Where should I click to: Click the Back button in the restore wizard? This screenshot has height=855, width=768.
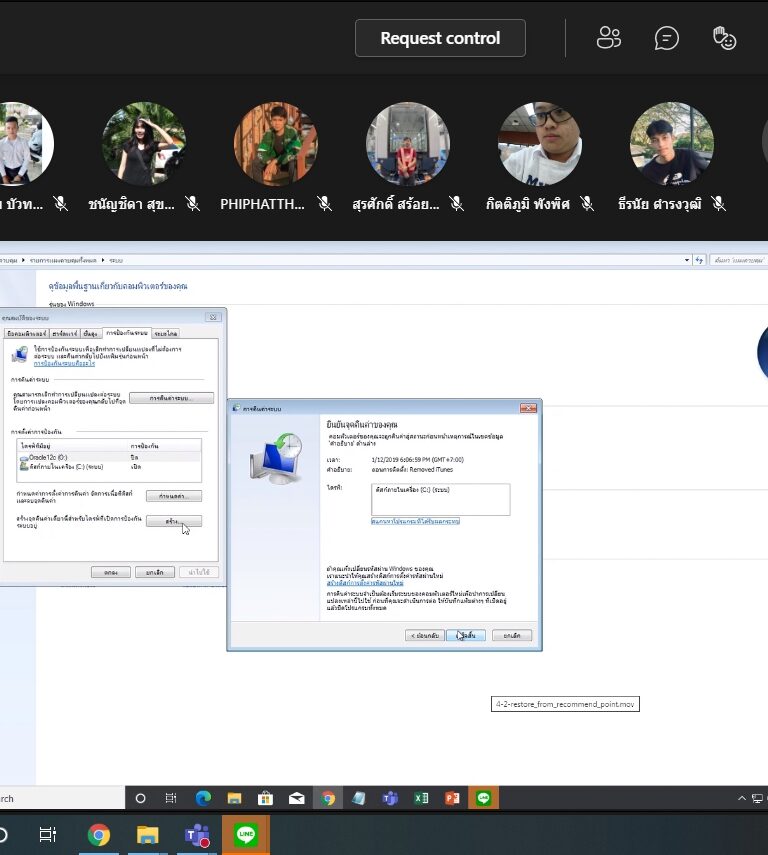425,635
